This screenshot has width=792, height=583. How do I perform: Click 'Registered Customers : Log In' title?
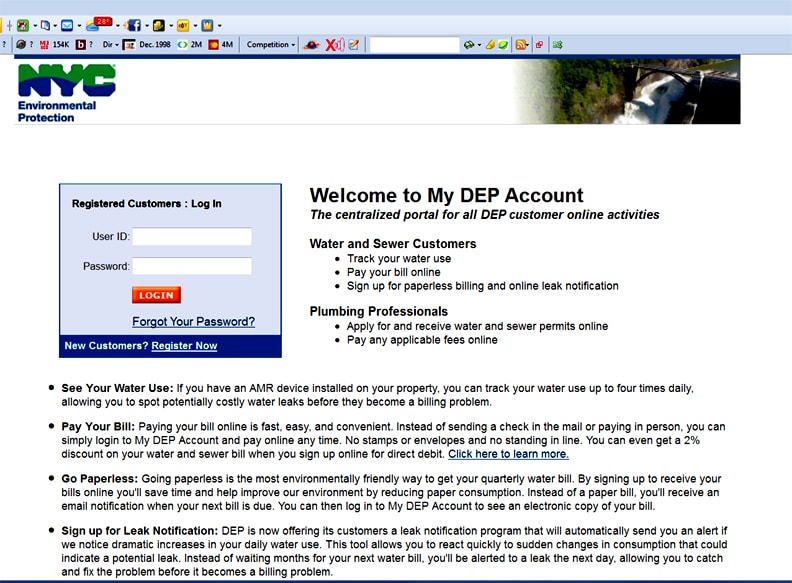pos(146,204)
